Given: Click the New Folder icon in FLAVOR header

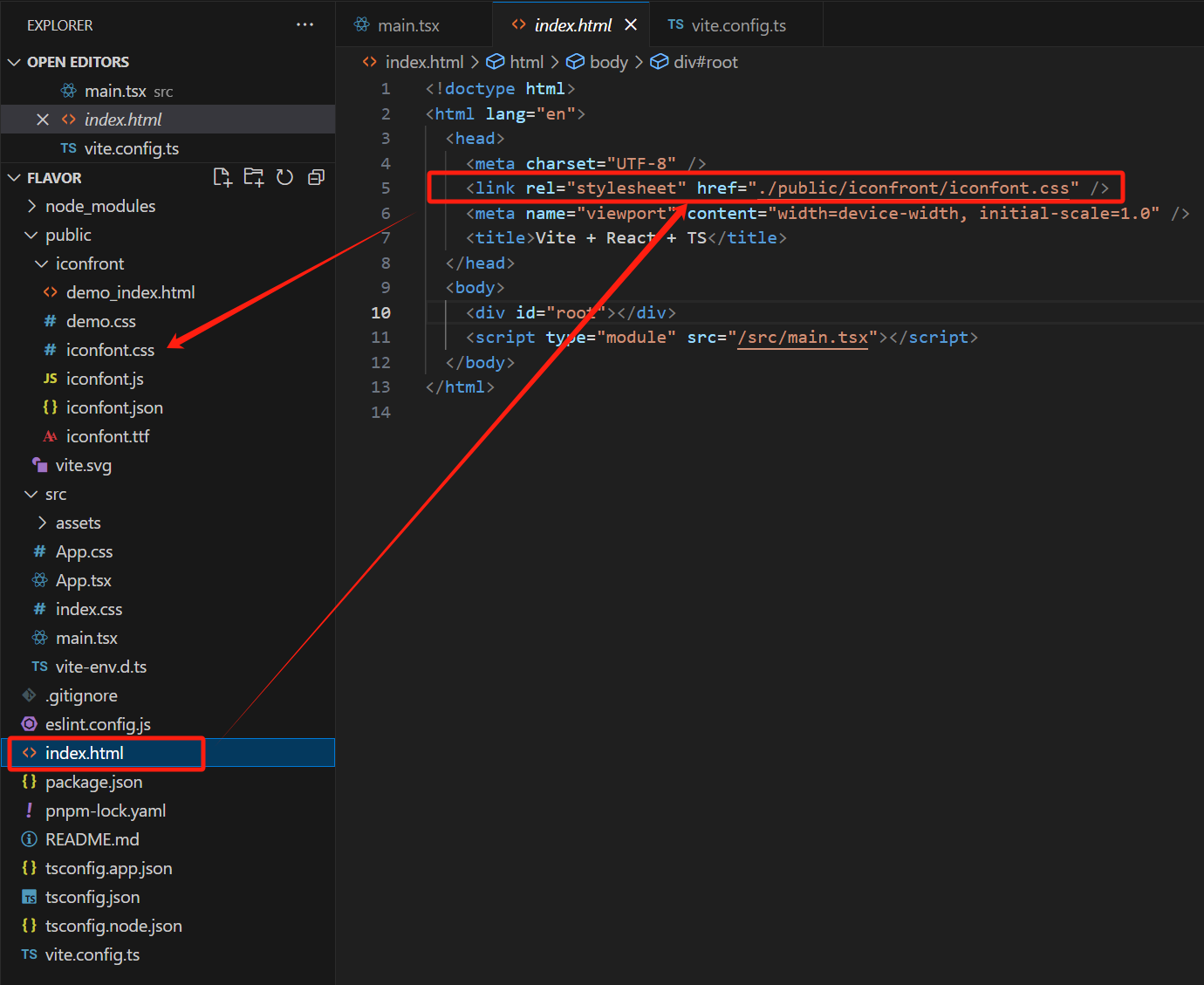Looking at the screenshot, I should [254, 177].
